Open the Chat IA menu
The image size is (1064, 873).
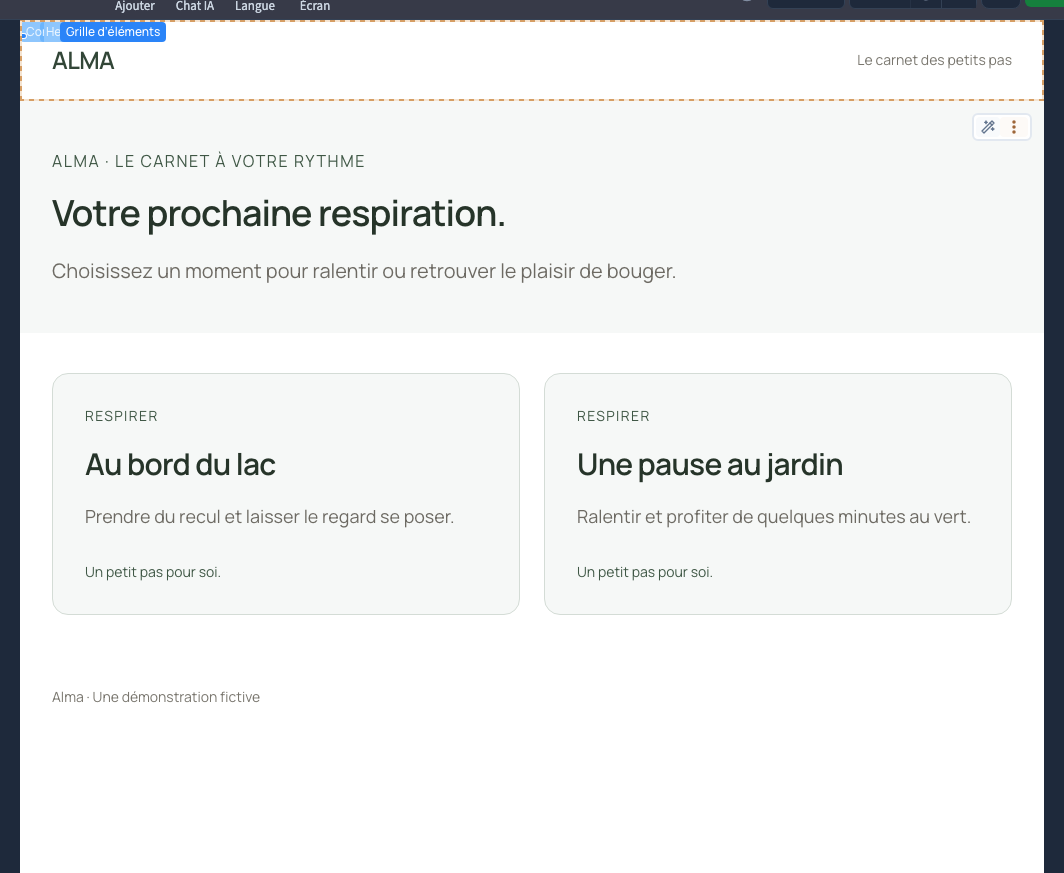coord(195,6)
